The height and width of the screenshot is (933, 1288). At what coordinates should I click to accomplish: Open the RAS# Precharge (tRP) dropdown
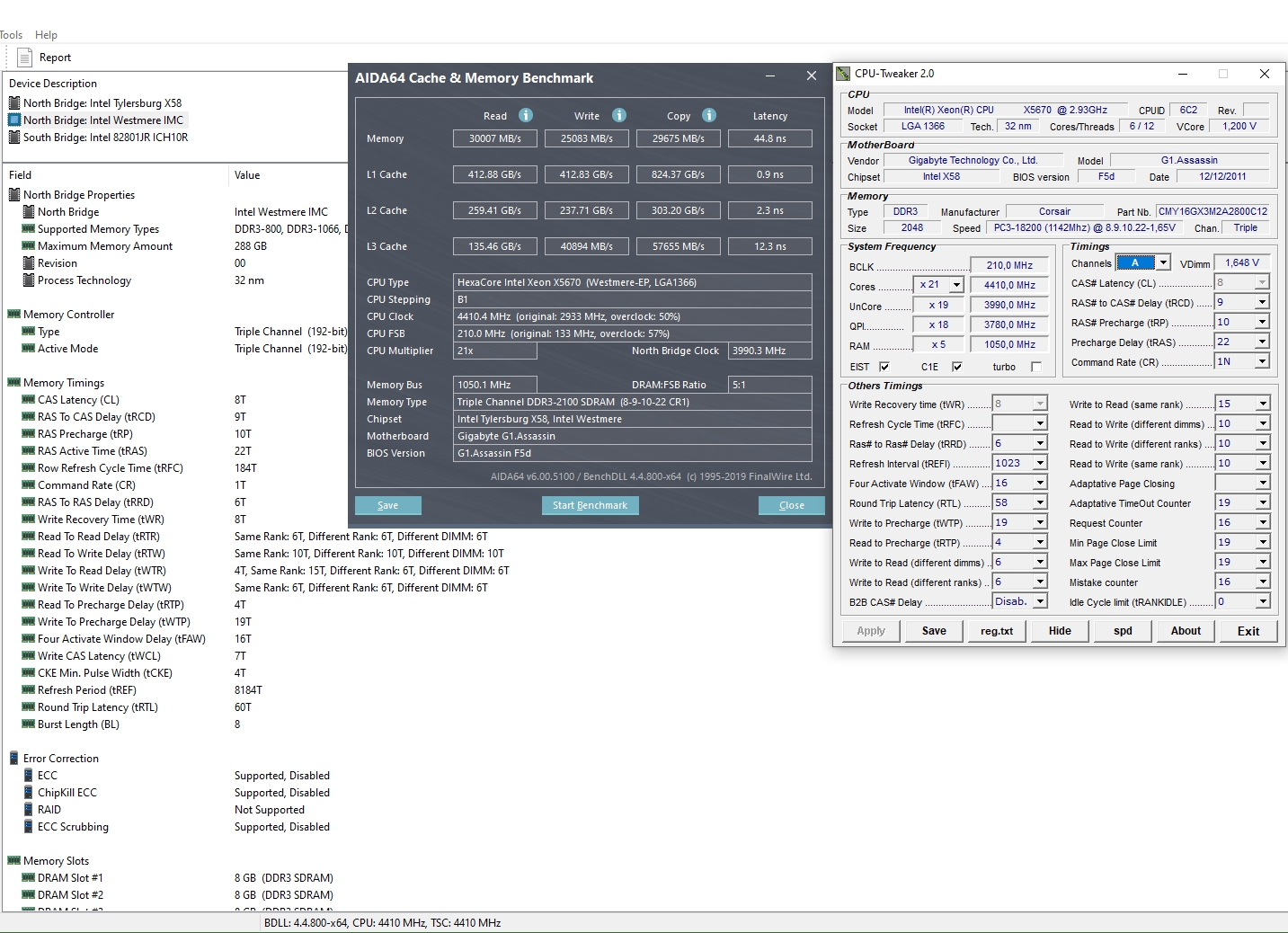pyautogui.click(x=1262, y=322)
